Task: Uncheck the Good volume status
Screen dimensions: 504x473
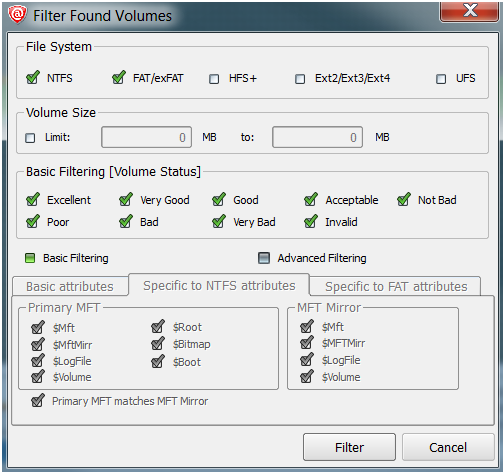Action: pyautogui.click(x=219, y=200)
